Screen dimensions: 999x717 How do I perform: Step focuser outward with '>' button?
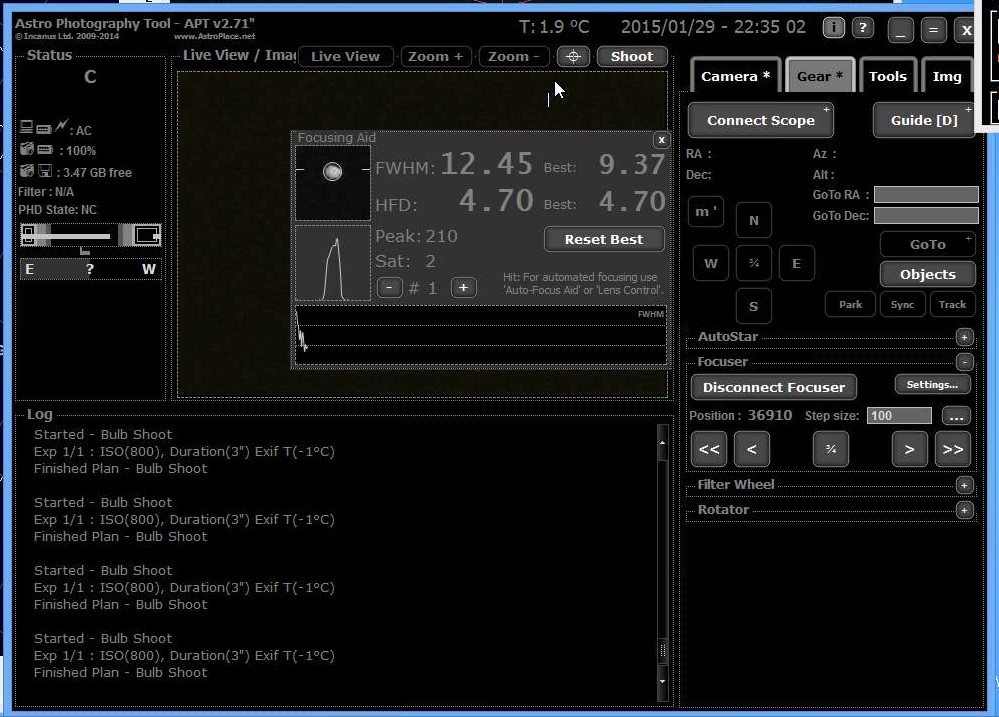[909, 449]
